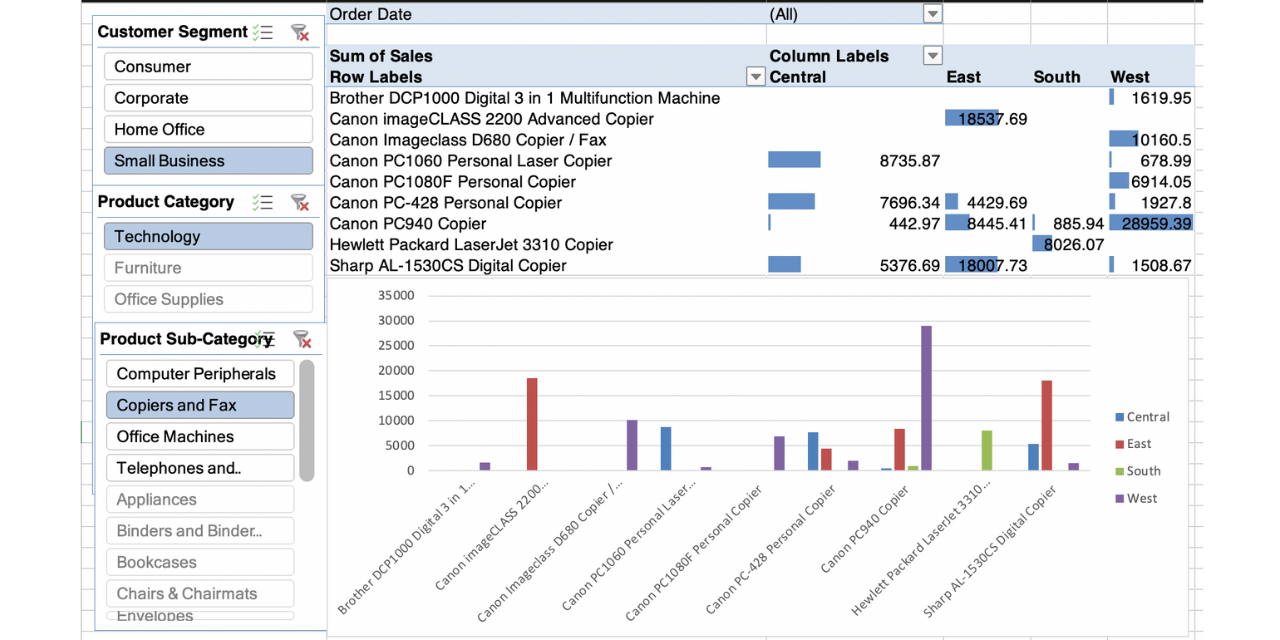
Task: Select Corporate in the Customer Segment slicer
Action: [x=208, y=97]
